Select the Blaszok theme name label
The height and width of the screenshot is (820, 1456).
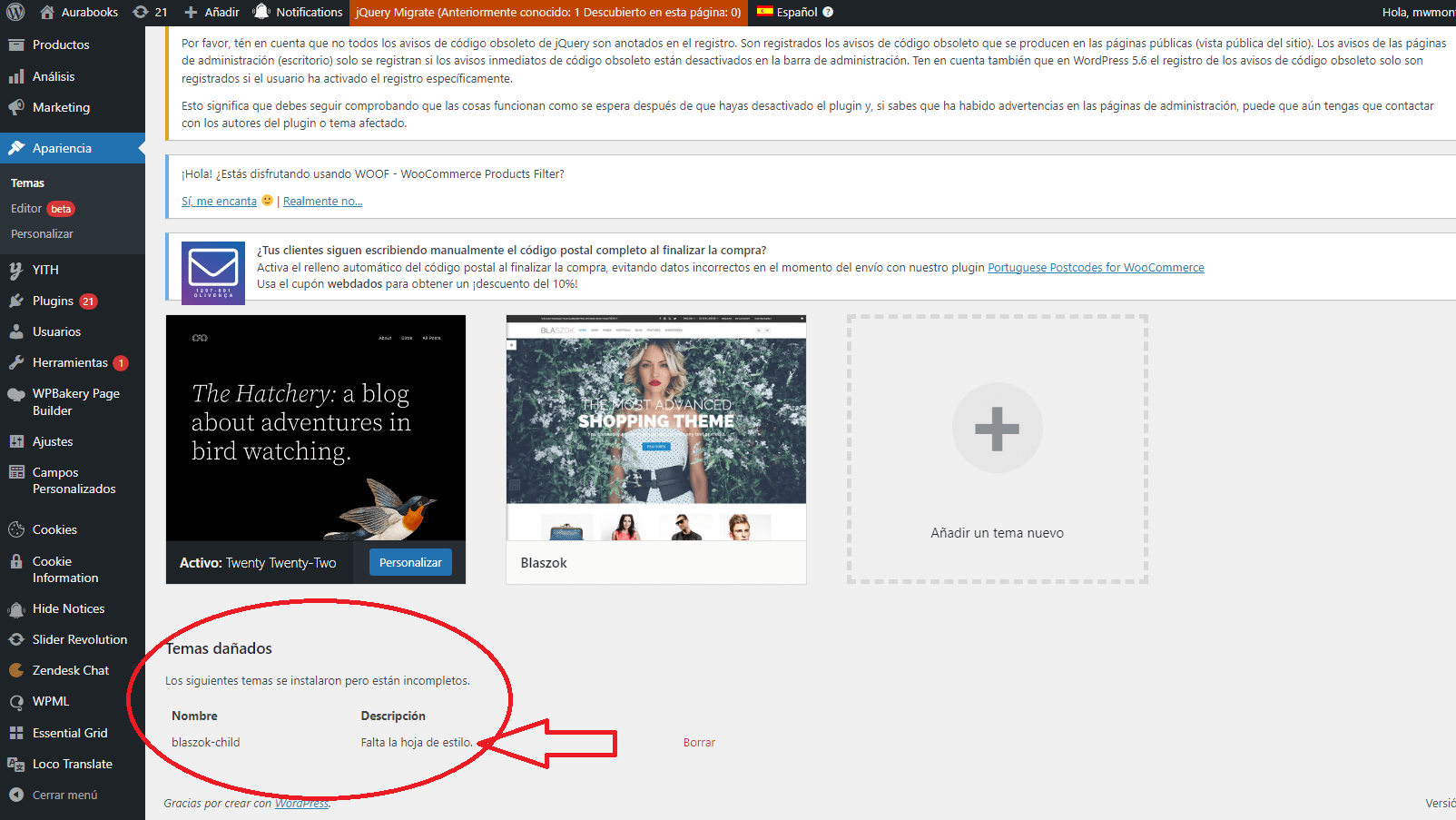[544, 563]
